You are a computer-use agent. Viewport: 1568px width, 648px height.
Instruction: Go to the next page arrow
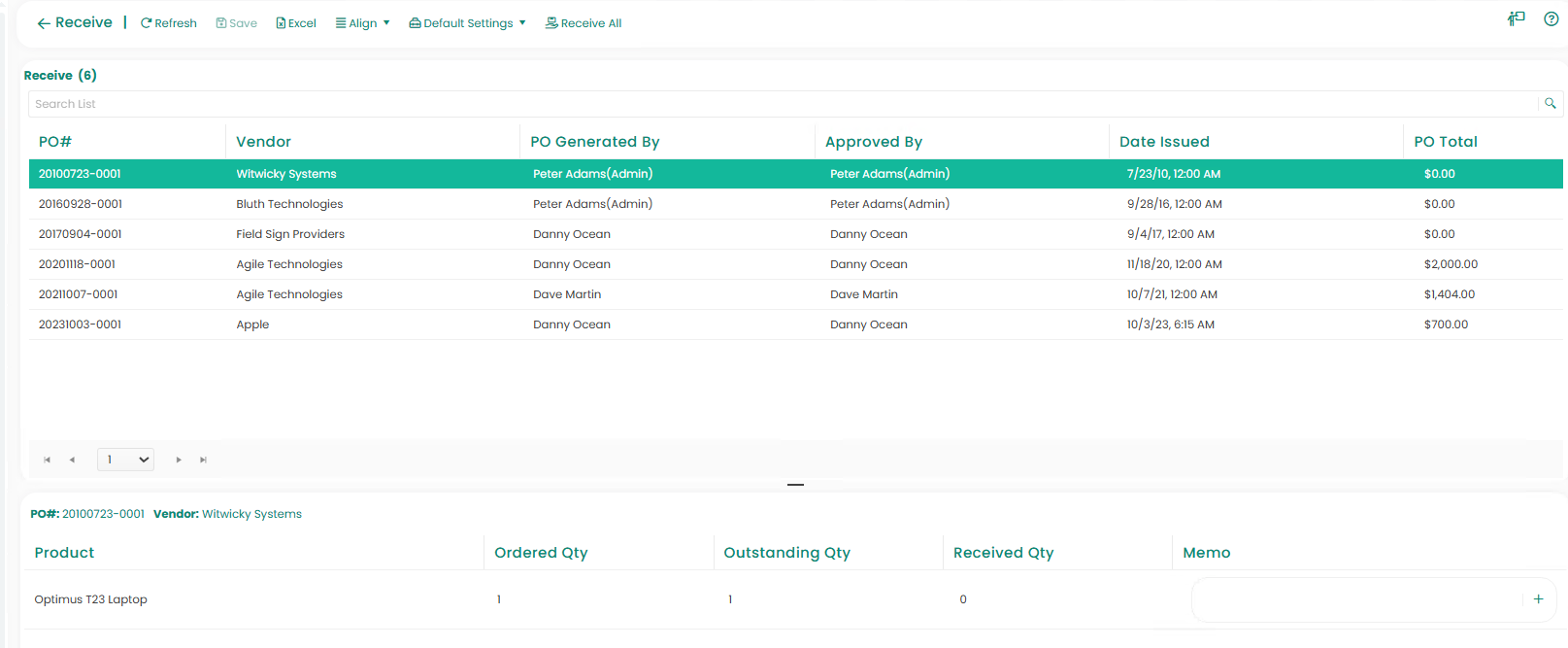[x=179, y=460]
